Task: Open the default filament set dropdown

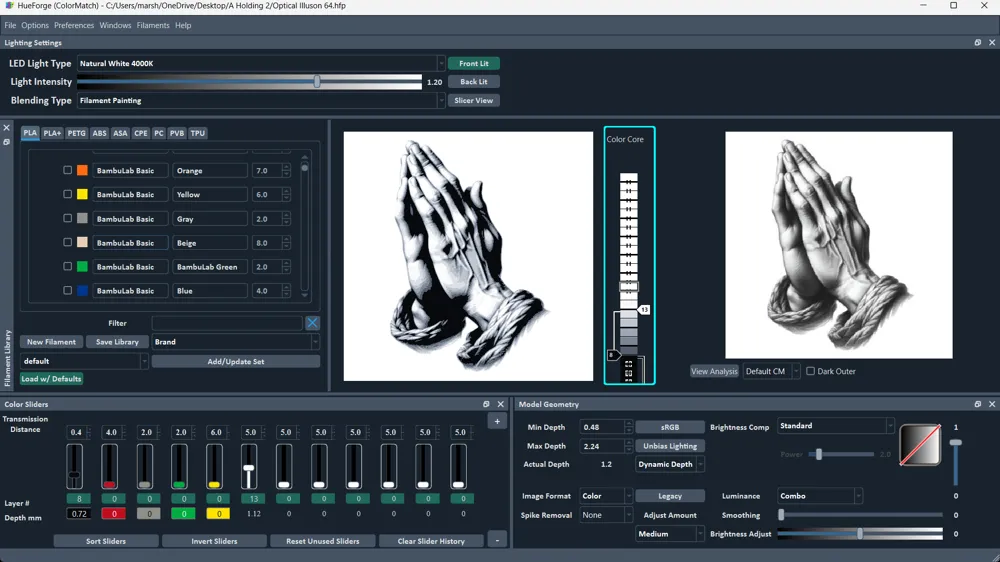Action: 84,361
